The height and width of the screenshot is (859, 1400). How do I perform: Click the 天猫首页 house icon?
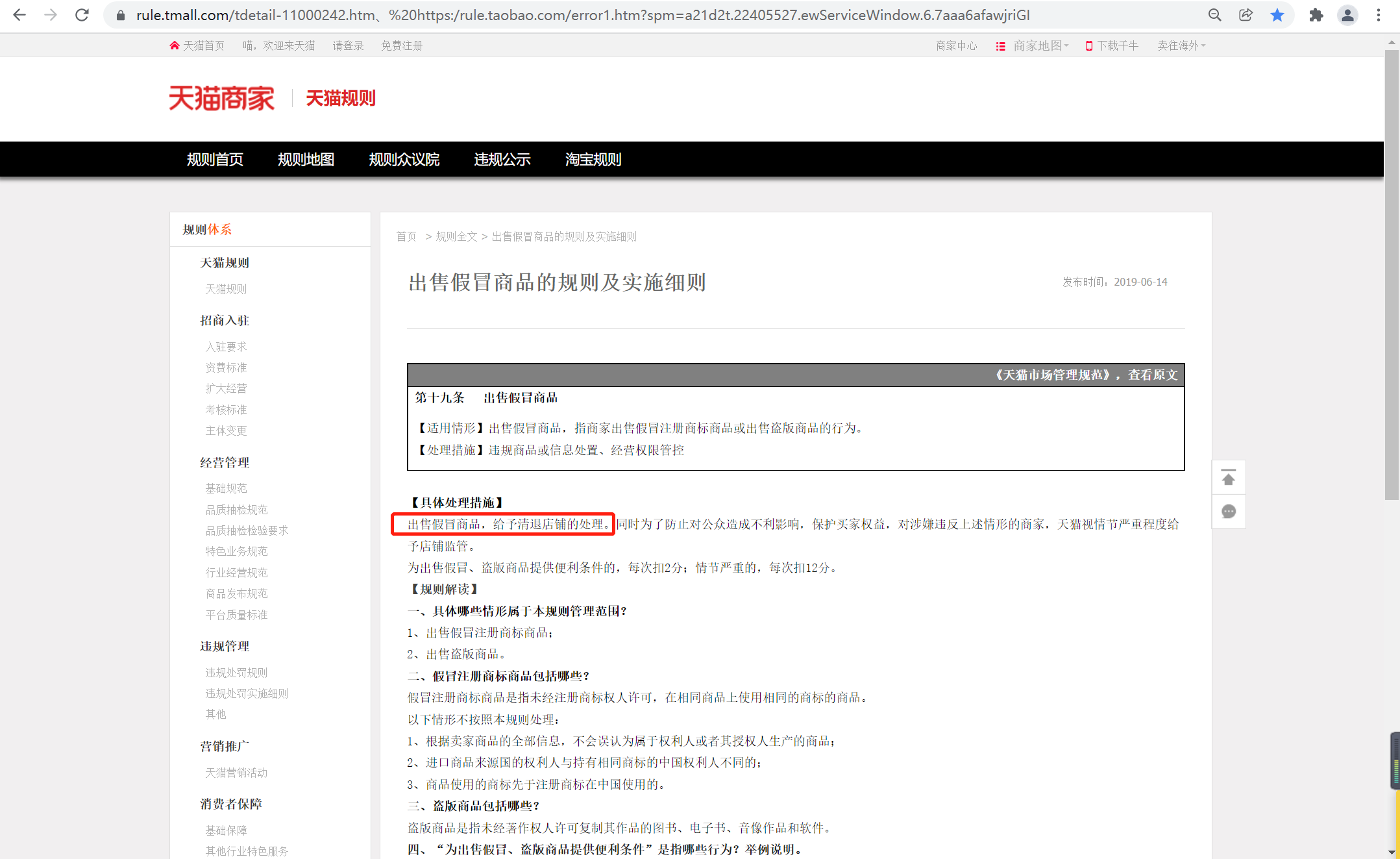coord(173,45)
